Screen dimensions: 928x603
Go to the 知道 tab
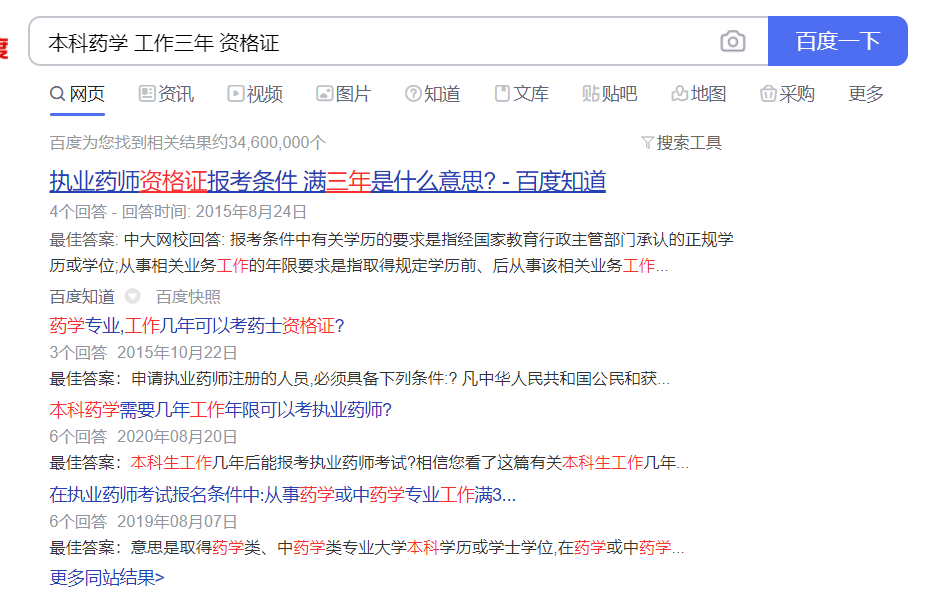coord(433,94)
